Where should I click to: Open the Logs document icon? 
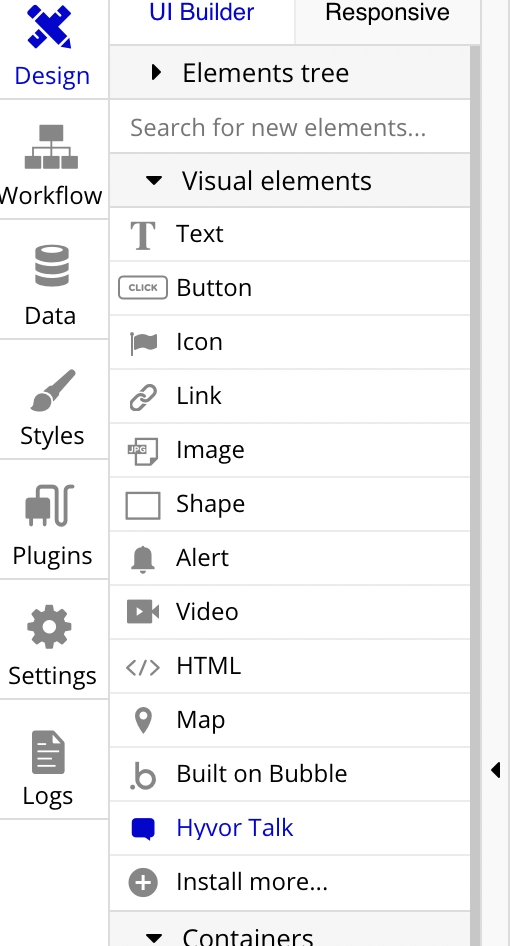pyautogui.click(x=48, y=752)
